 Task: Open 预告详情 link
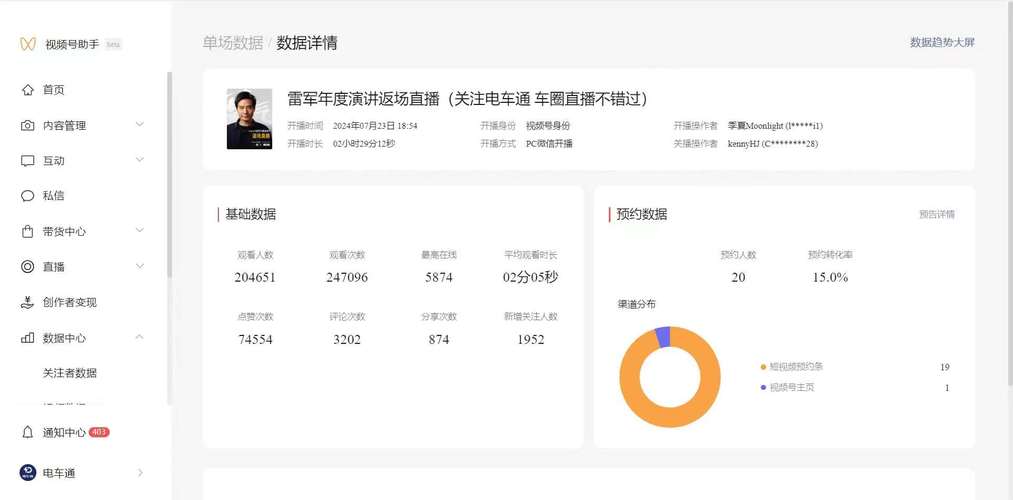point(937,214)
